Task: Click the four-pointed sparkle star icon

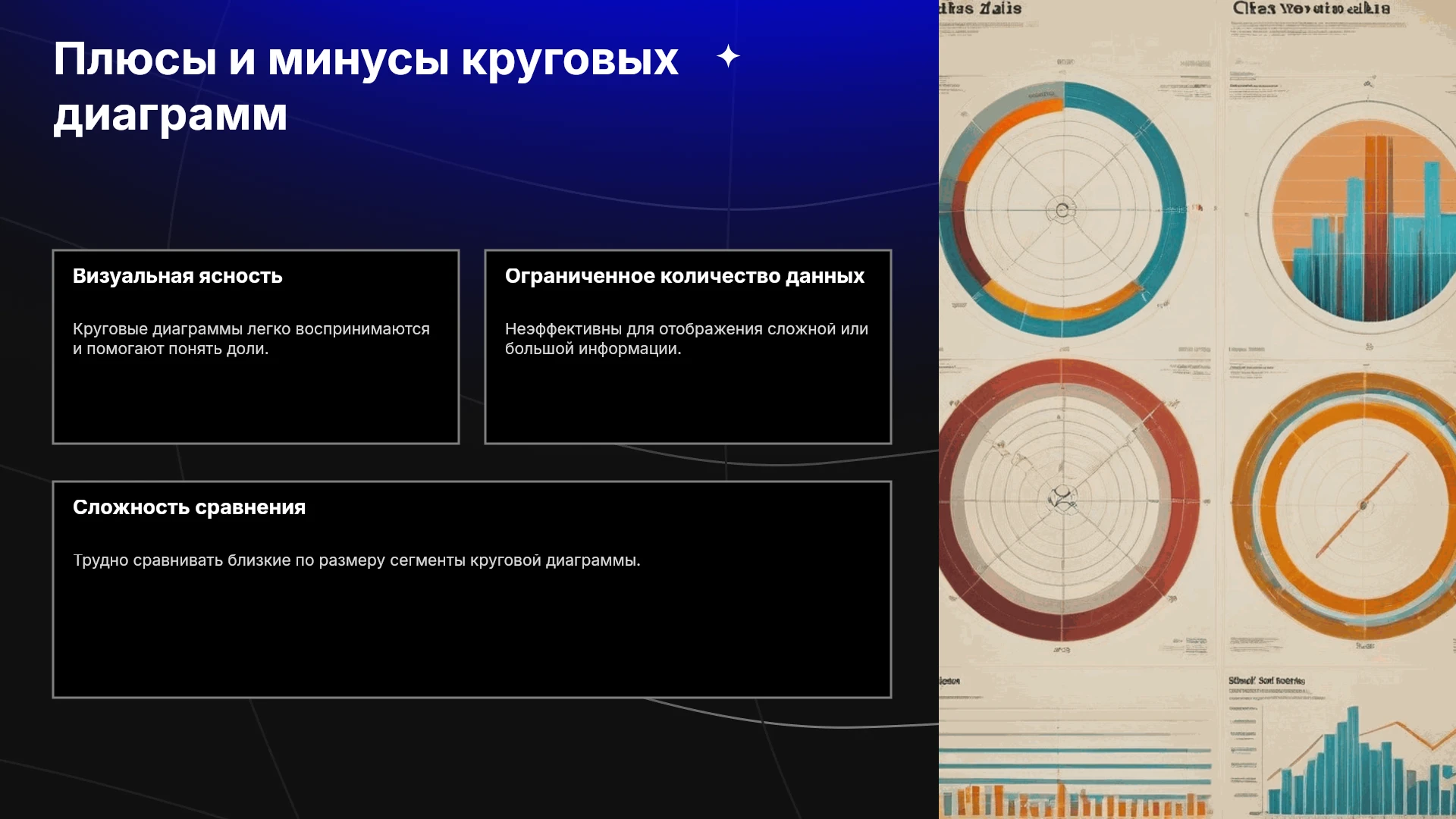Action: (x=728, y=56)
